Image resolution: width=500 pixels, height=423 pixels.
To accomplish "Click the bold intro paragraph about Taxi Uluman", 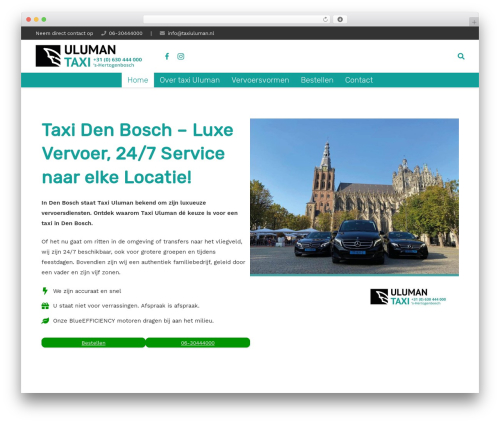I will click(140, 213).
